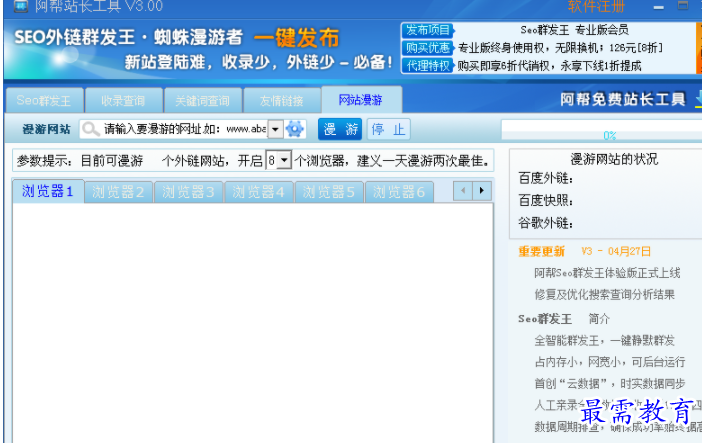Click the magnifier icon in the URL box
Screen dimensions: 702x443
(x=90, y=129)
